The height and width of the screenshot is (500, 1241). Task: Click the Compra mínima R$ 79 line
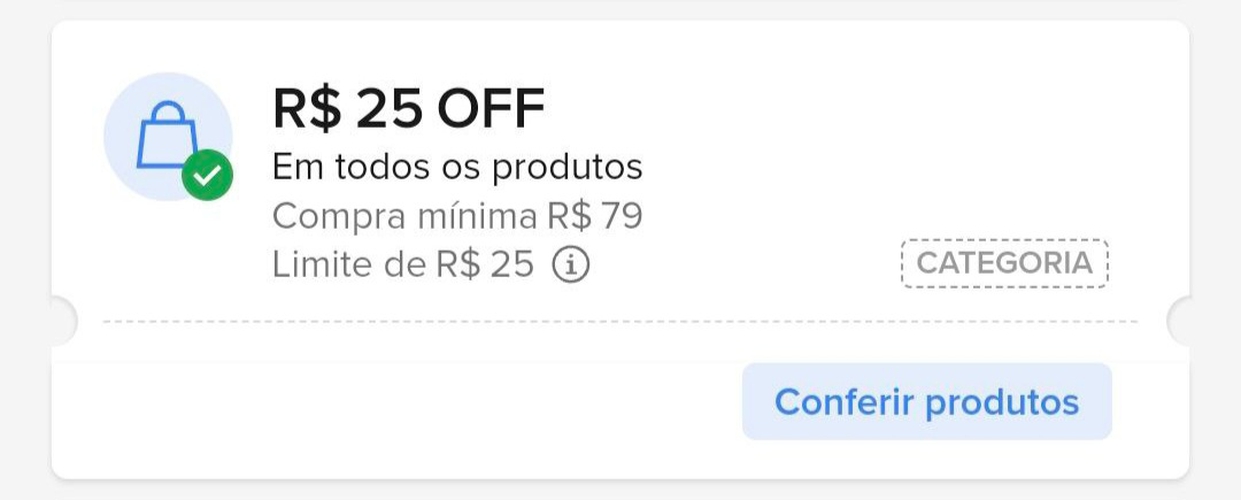[x=457, y=216]
